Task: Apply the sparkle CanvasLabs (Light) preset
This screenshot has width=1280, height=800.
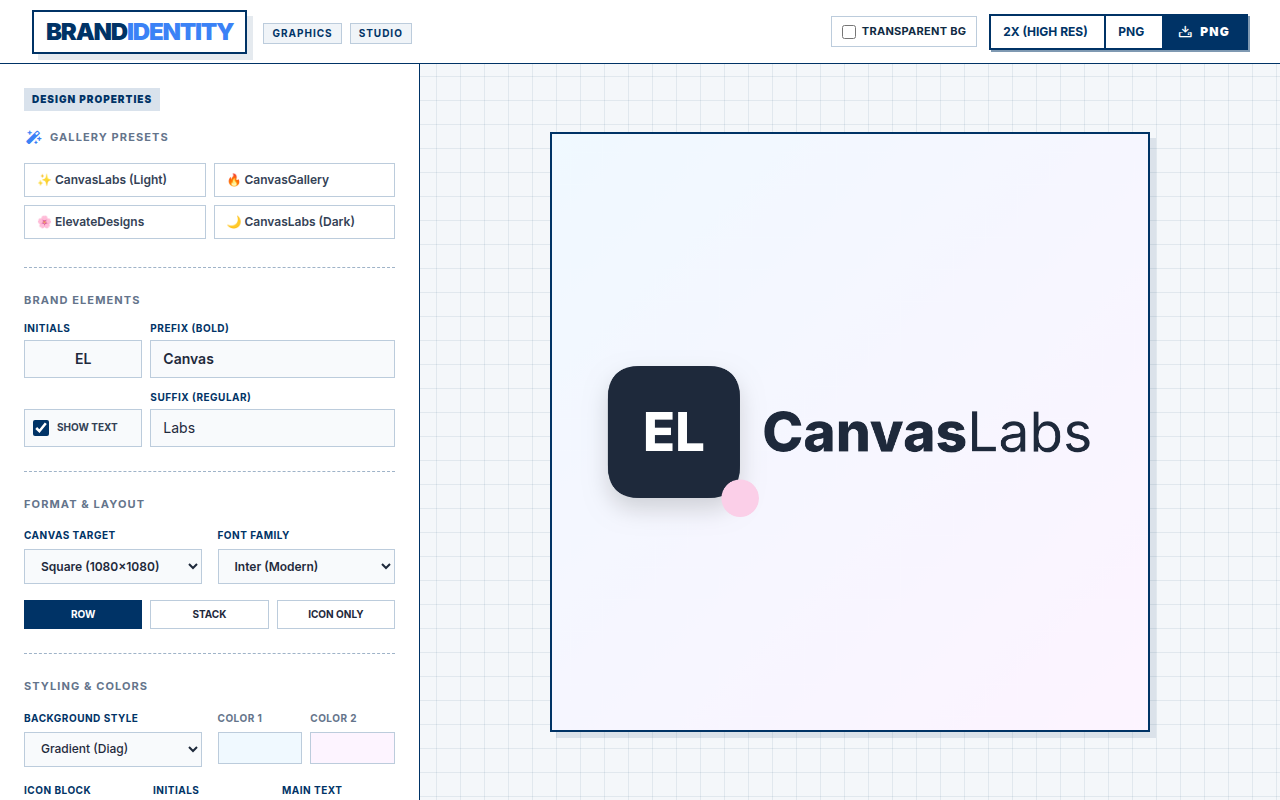Action: (x=115, y=180)
